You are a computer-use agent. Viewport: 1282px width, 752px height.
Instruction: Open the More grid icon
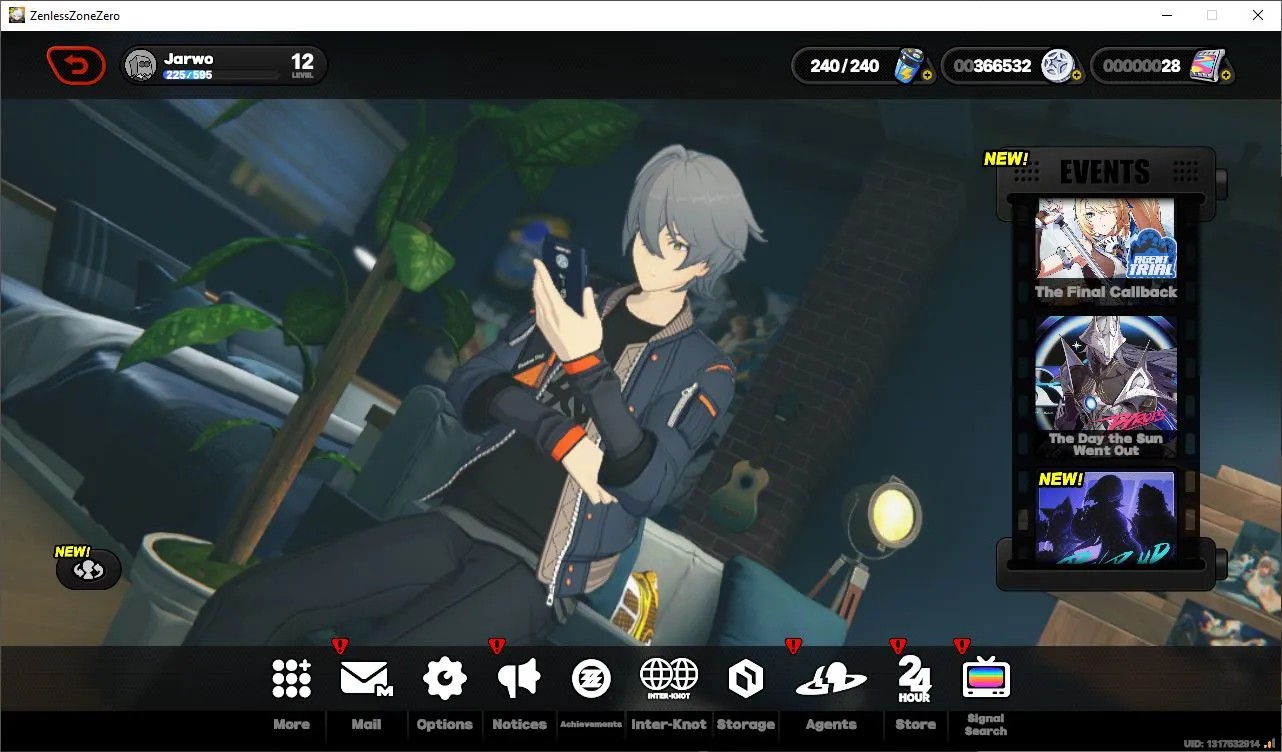pos(292,679)
